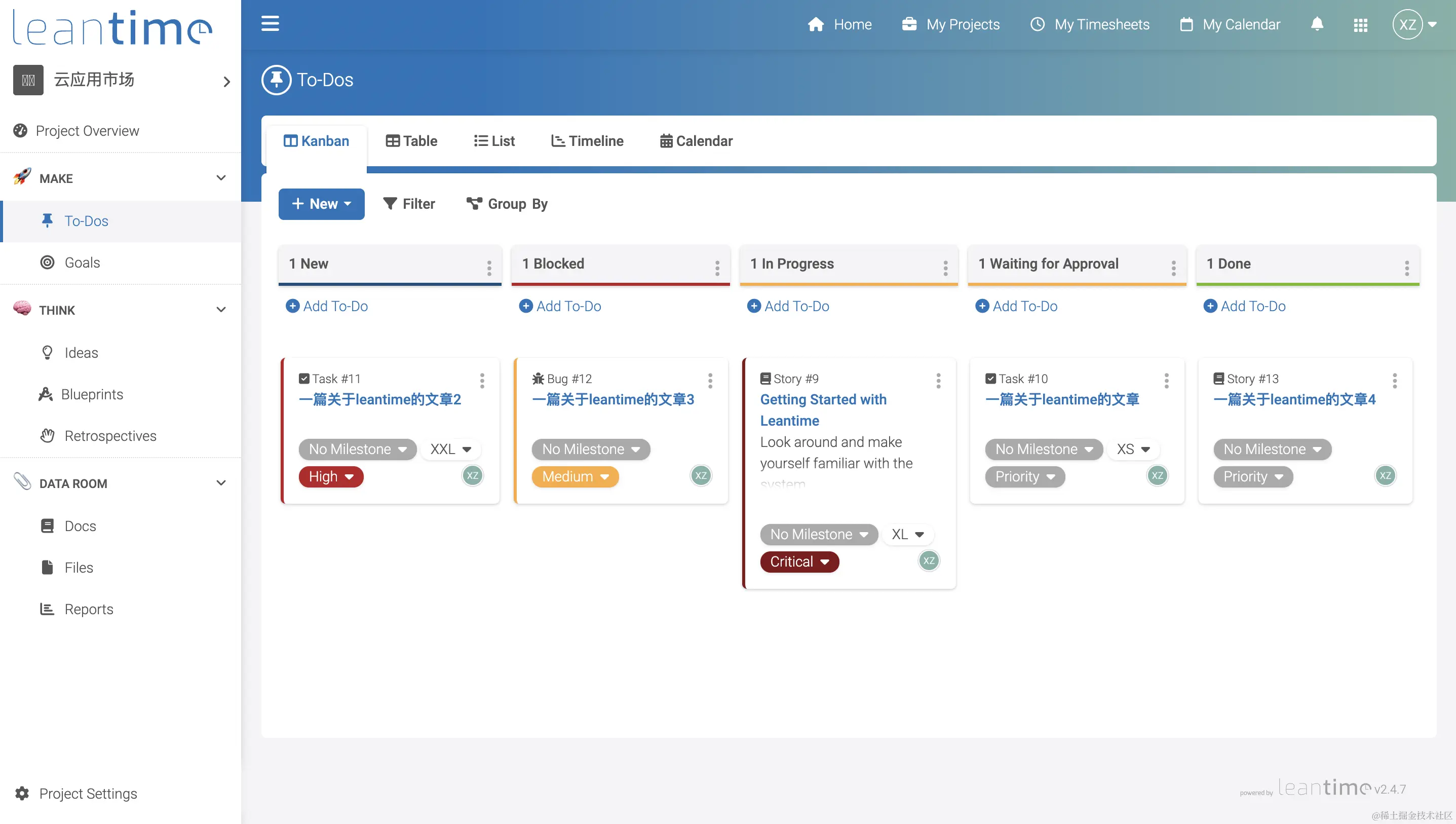The image size is (1456, 824).
Task: Set priority on Task #10 card
Action: click(1025, 476)
